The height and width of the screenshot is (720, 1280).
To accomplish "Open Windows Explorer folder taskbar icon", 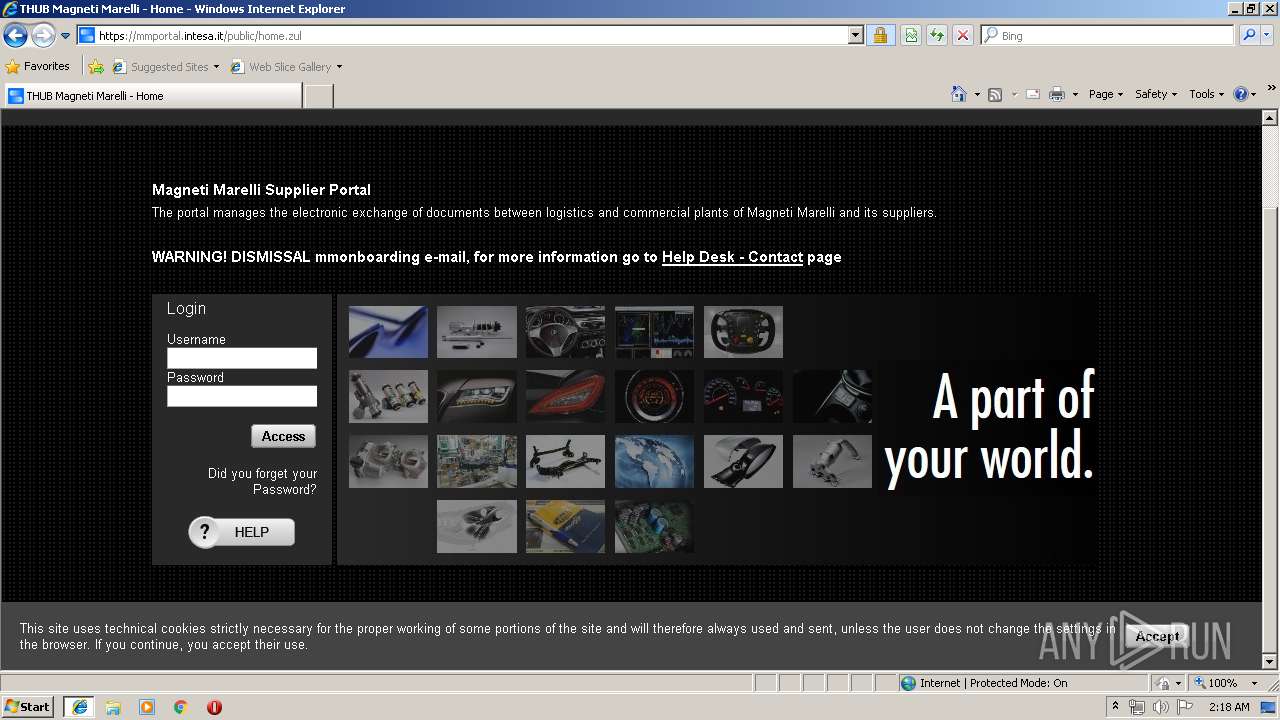I will click(113, 707).
